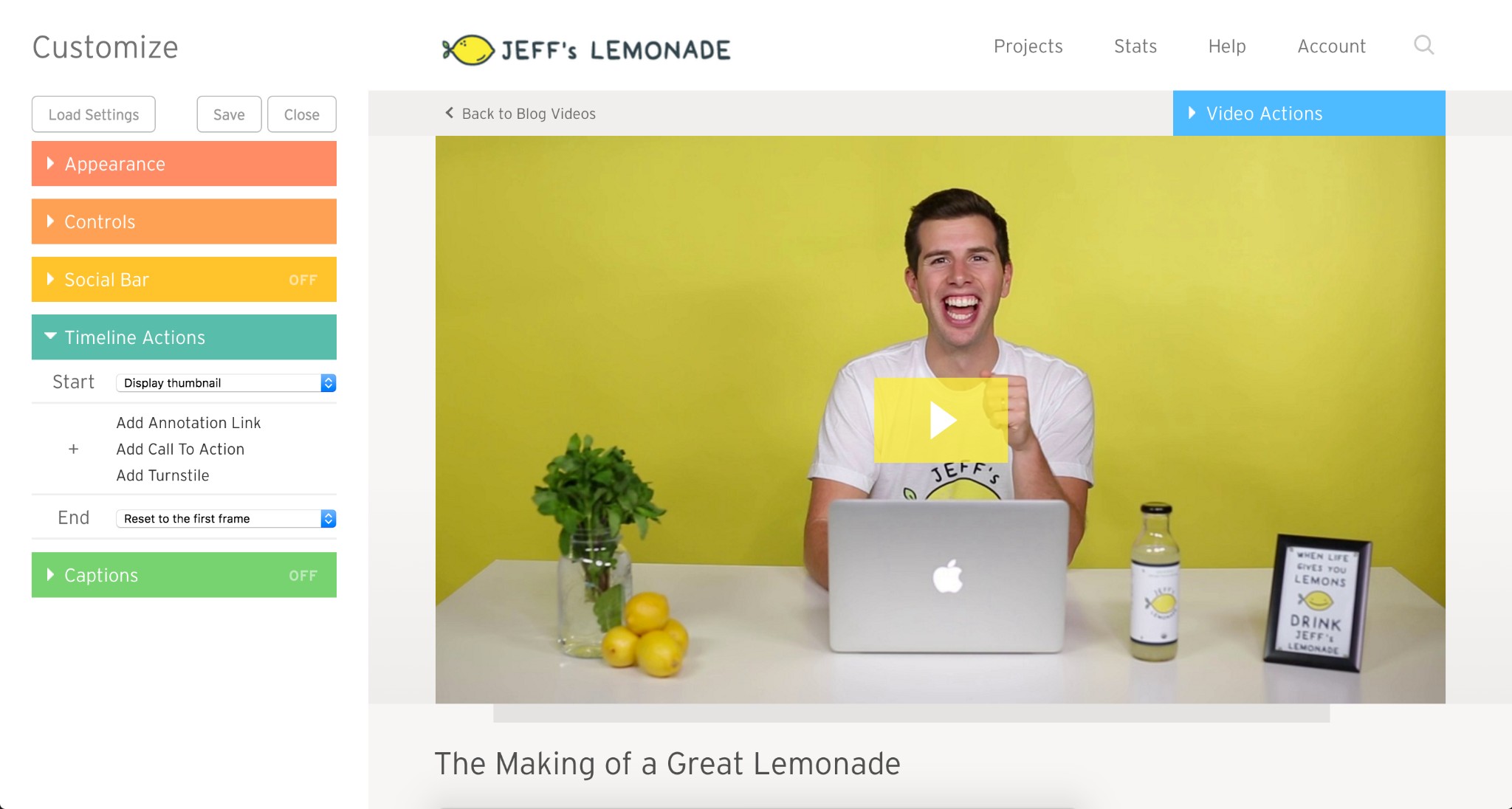Expand the Controls settings panel
Screen dimensions: 1512x809
185,222
